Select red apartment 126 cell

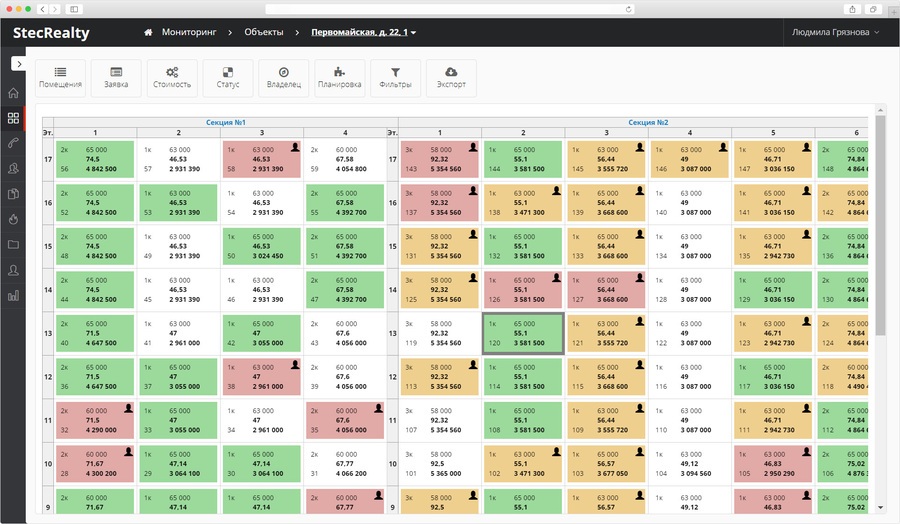tap(523, 290)
